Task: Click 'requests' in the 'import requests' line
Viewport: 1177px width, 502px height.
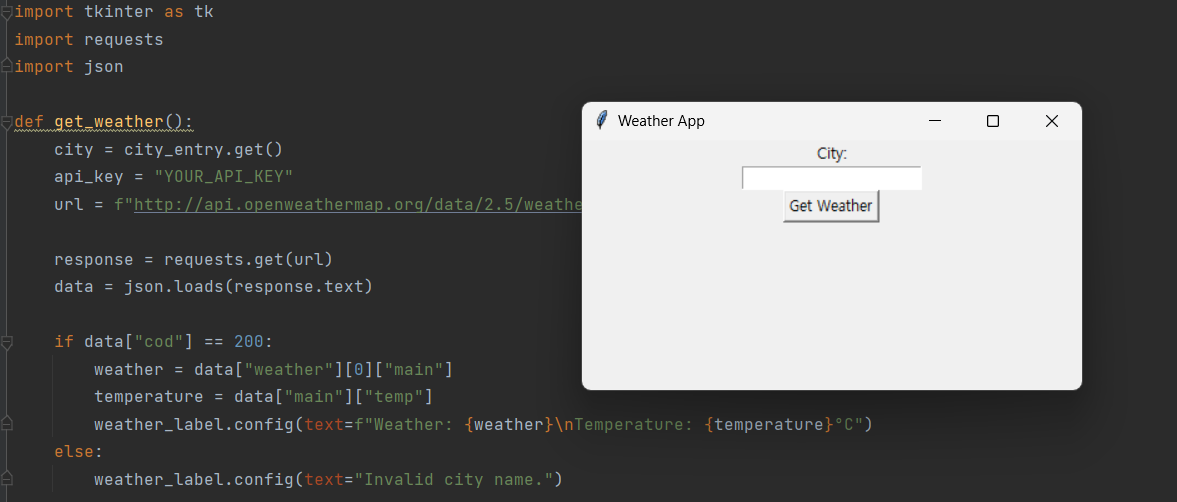Action: pos(124,39)
